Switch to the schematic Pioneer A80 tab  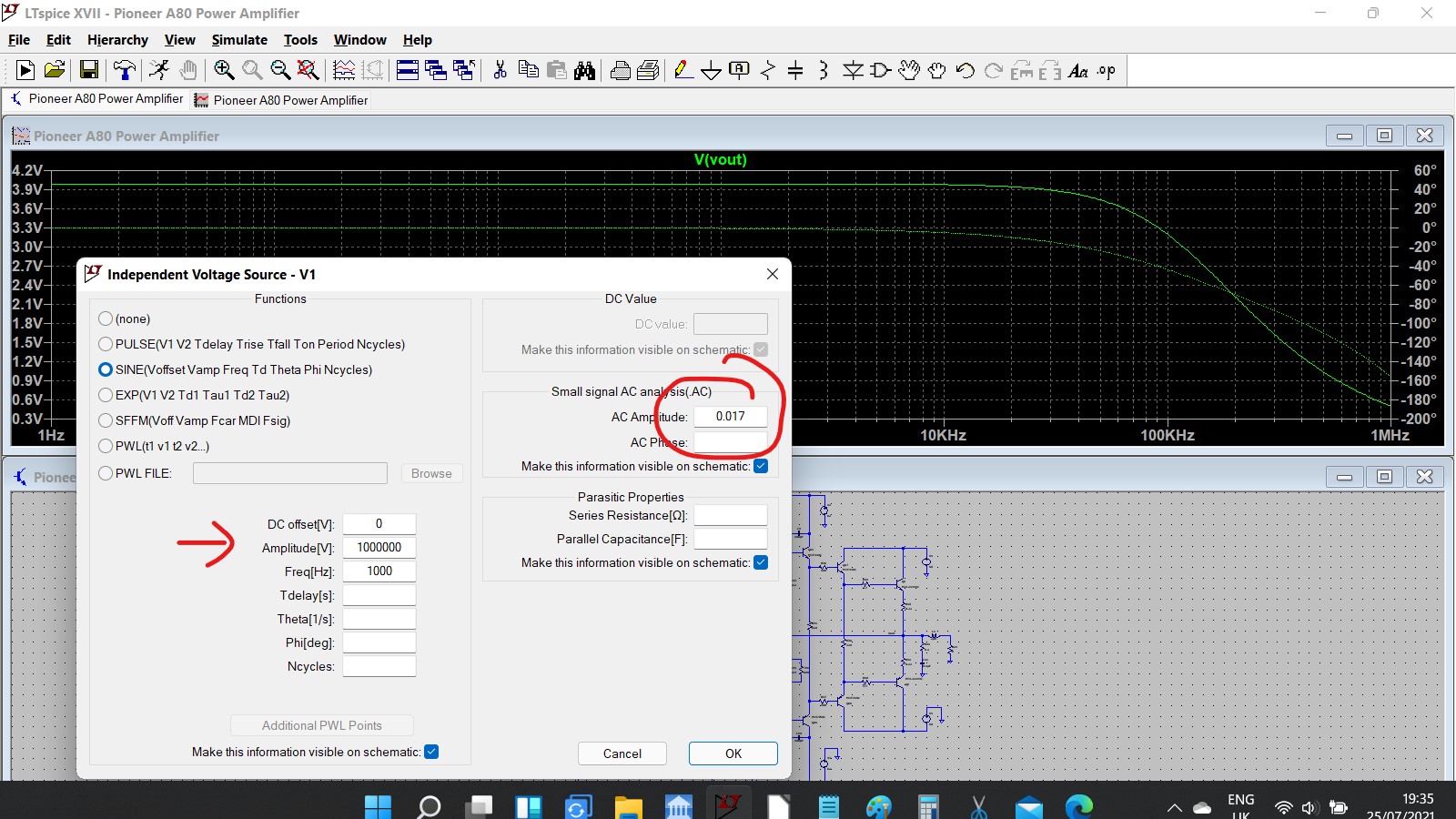pyautogui.click(x=96, y=98)
